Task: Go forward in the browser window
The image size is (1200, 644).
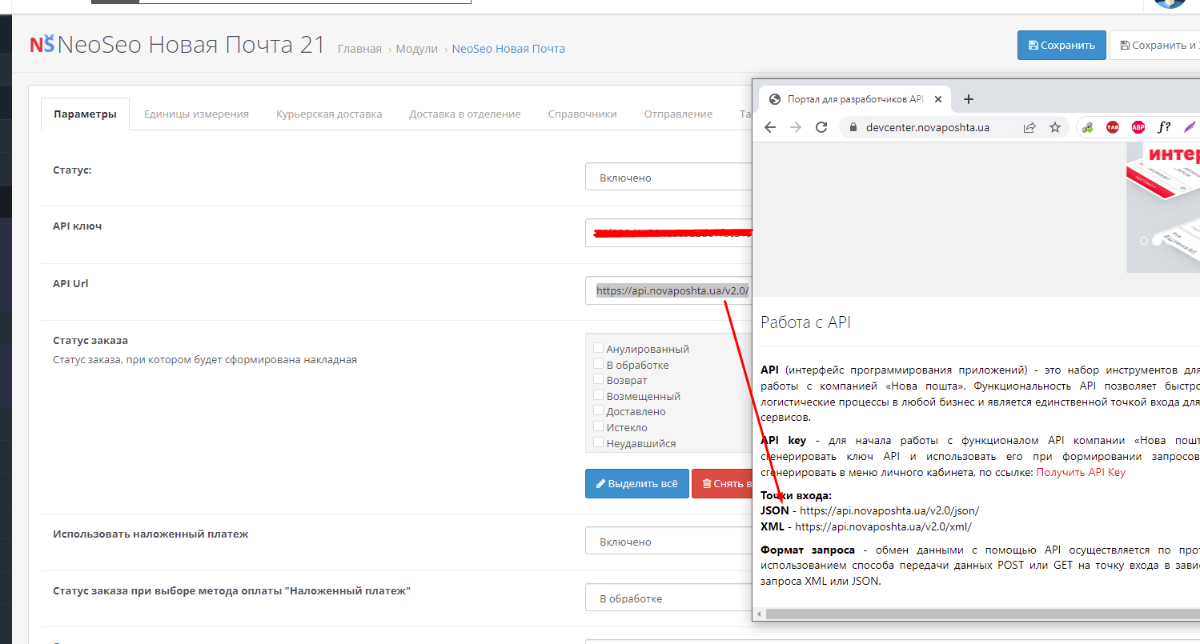Action: pos(796,127)
